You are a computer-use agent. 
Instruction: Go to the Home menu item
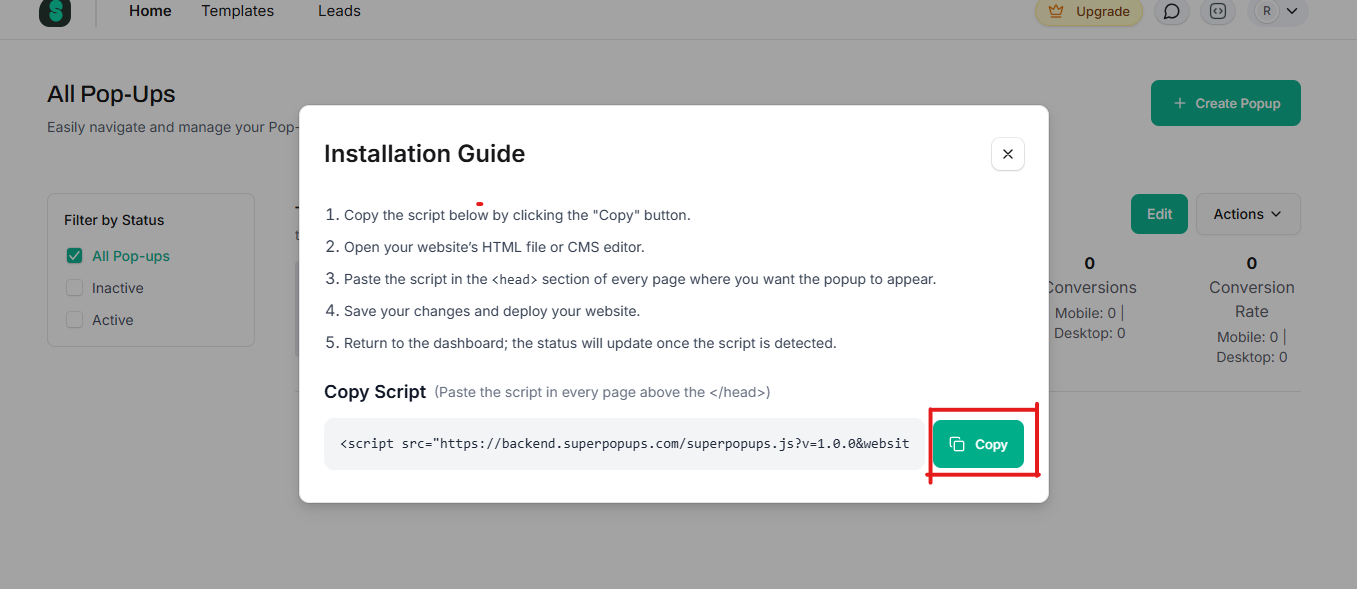pos(149,11)
